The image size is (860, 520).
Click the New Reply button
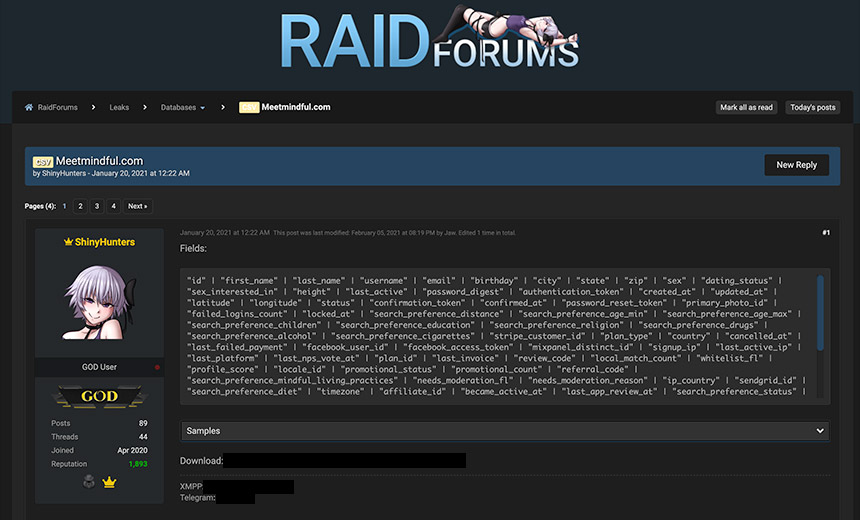pyautogui.click(x=796, y=165)
